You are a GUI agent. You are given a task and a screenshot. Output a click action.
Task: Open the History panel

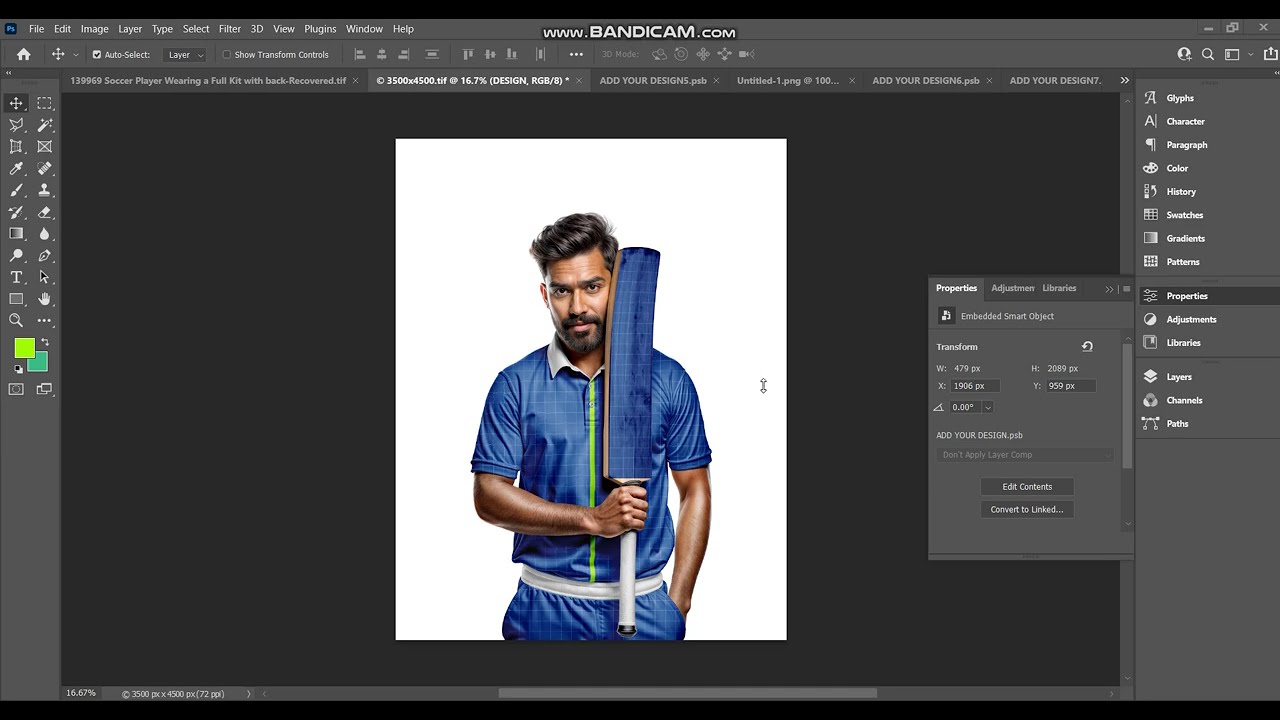(1181, 192)
